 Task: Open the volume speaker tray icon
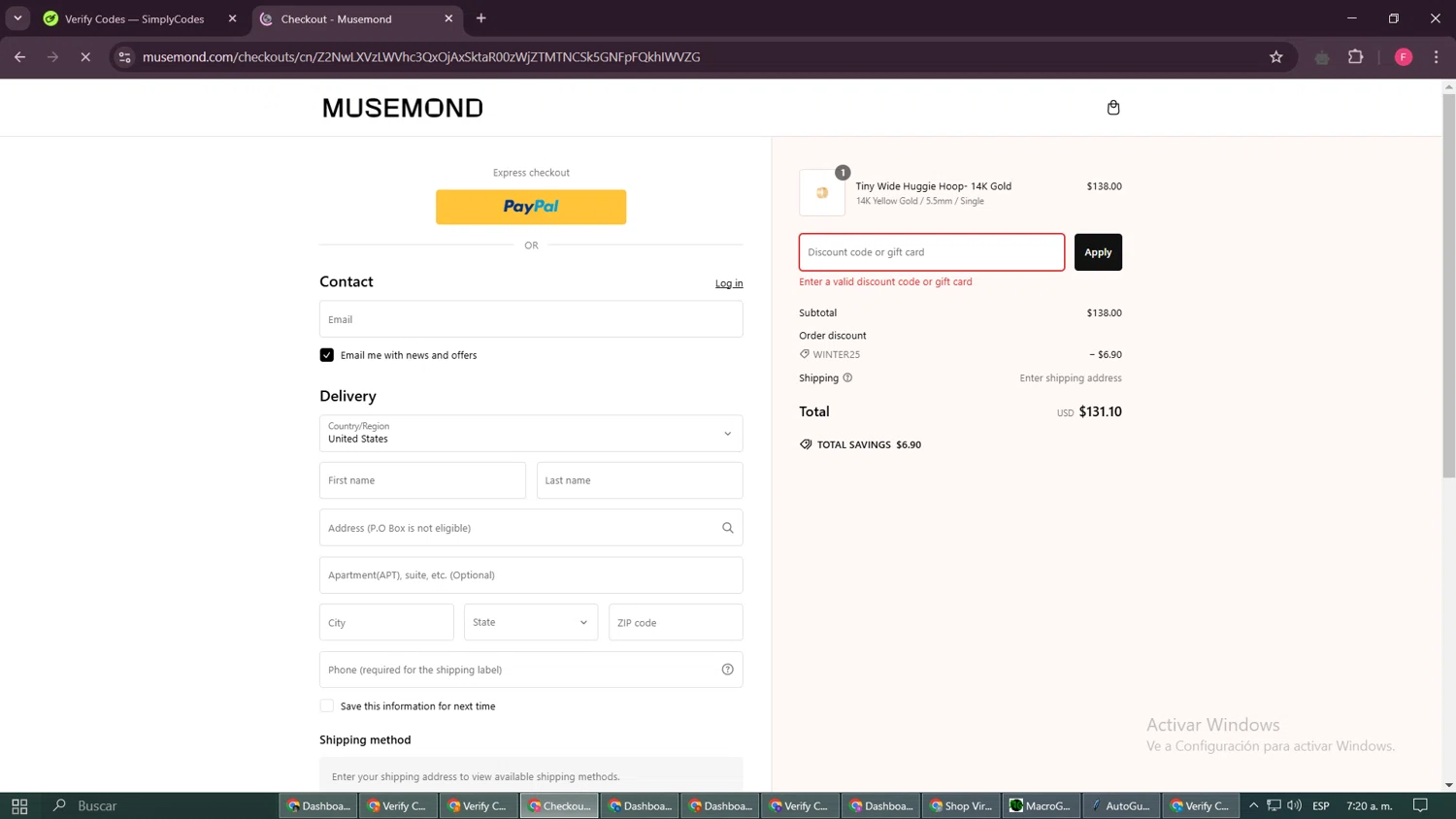point(1295,805)
